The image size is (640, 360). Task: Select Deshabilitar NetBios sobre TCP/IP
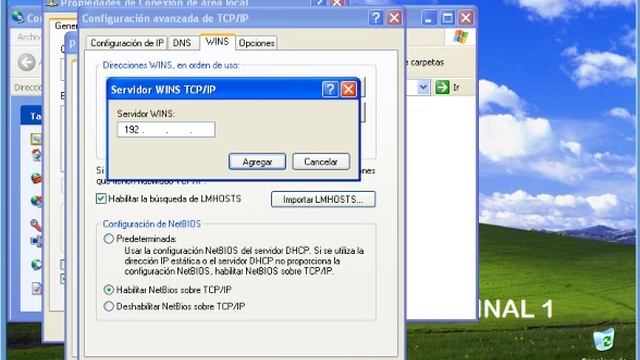coord(109,306)
